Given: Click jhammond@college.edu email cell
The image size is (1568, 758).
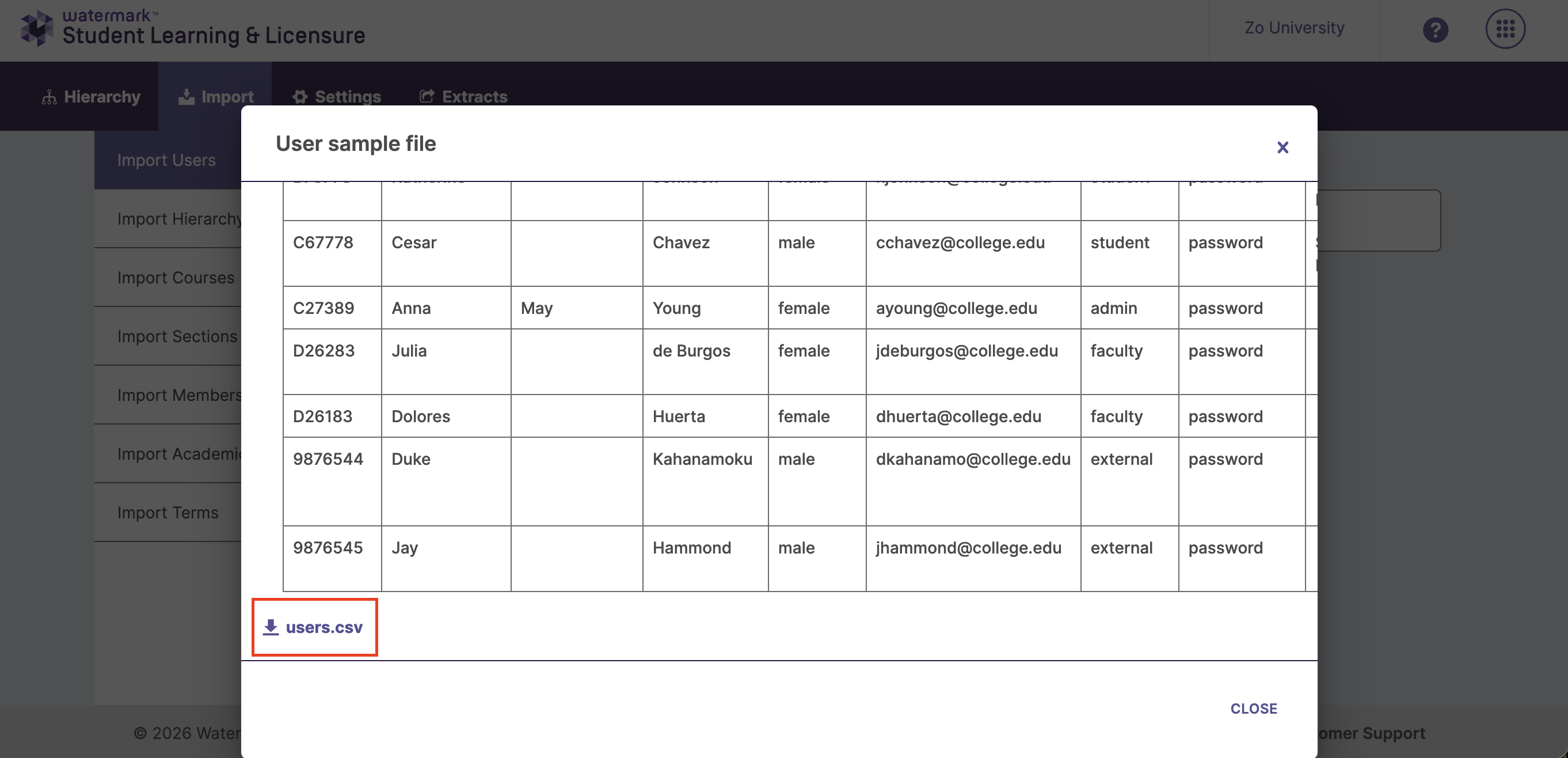Looking at the screenshot, I should [x=973, y=559].
